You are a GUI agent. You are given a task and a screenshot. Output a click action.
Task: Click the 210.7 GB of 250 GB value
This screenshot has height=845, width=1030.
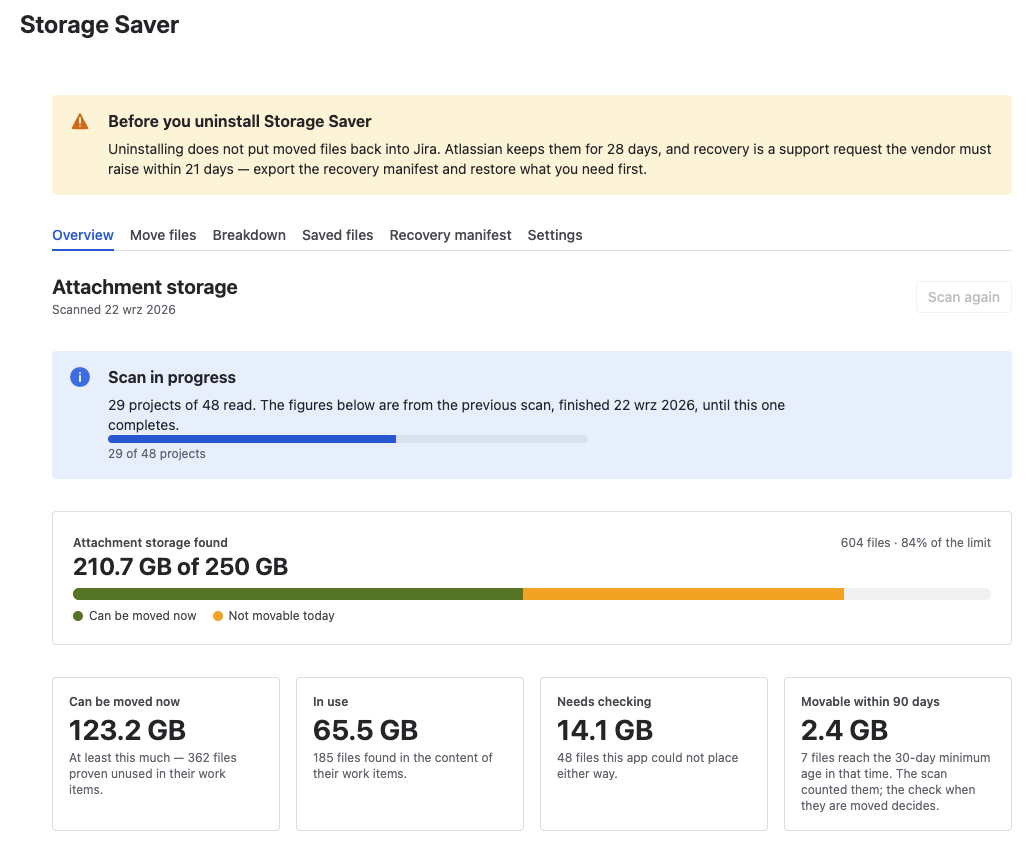181,566
